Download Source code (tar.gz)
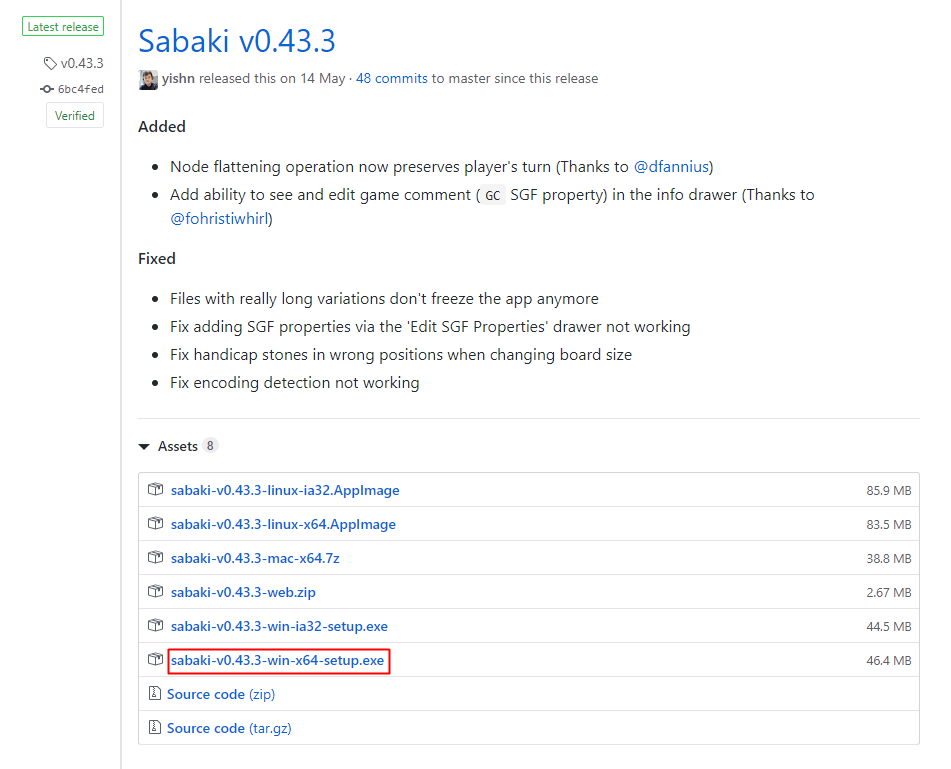 [x=229, y=728]
